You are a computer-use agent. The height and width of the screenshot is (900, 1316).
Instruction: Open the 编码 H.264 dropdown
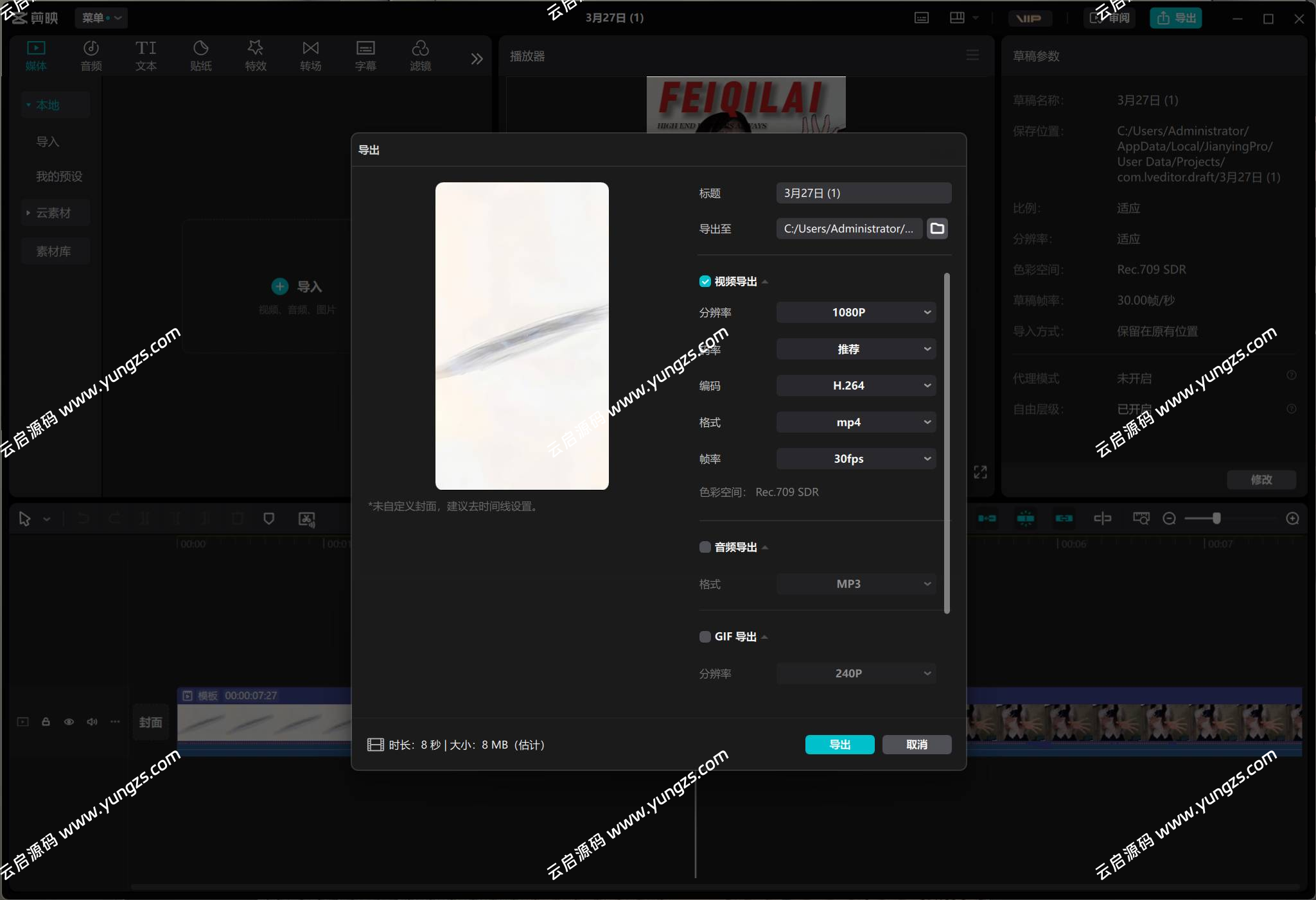pyautogui.click(x=855, y=386)
